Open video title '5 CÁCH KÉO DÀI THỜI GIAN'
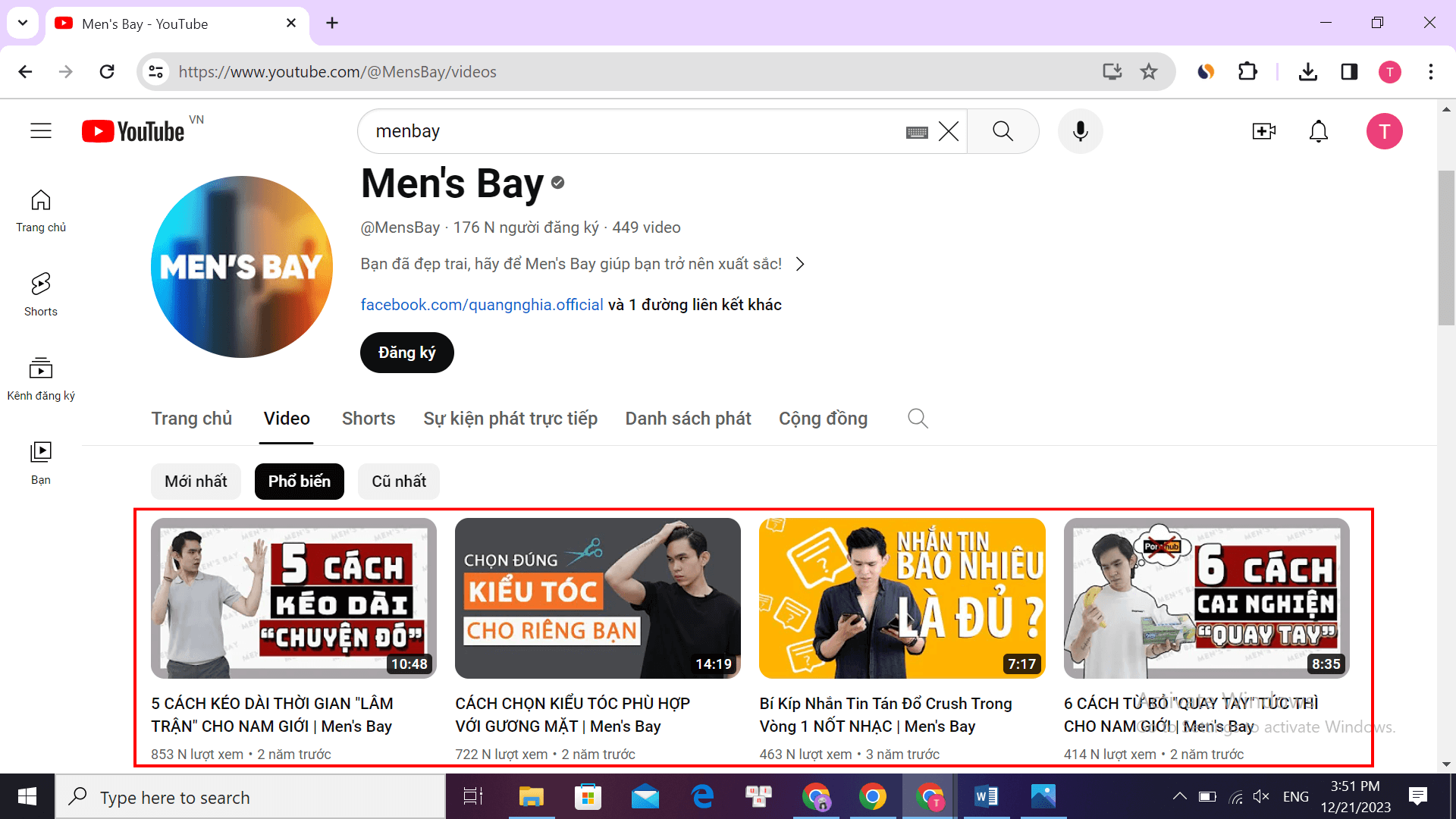The image size is (1456, 819). tap(272, 714)
